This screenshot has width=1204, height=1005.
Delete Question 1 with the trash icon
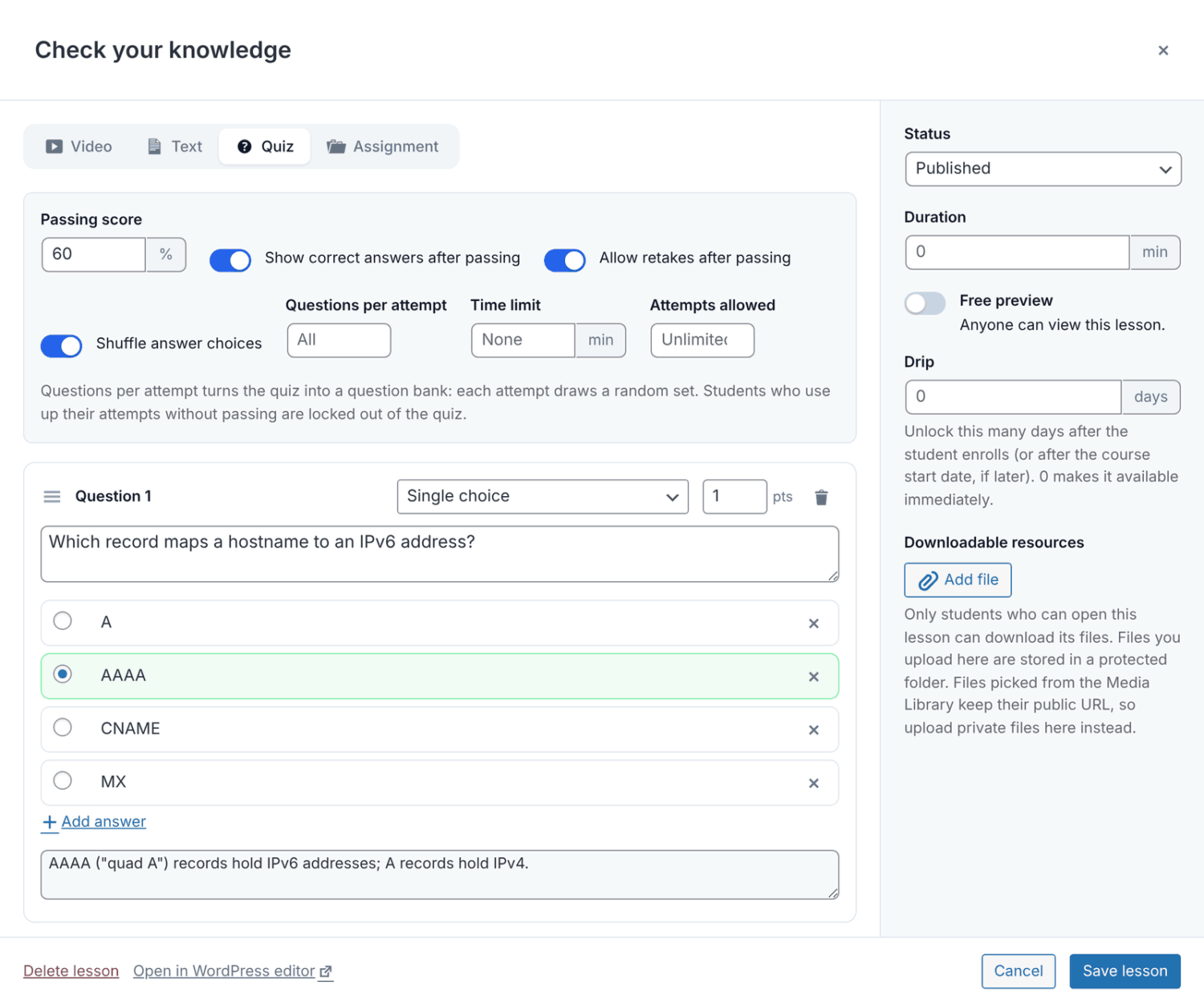pos(821,497)
